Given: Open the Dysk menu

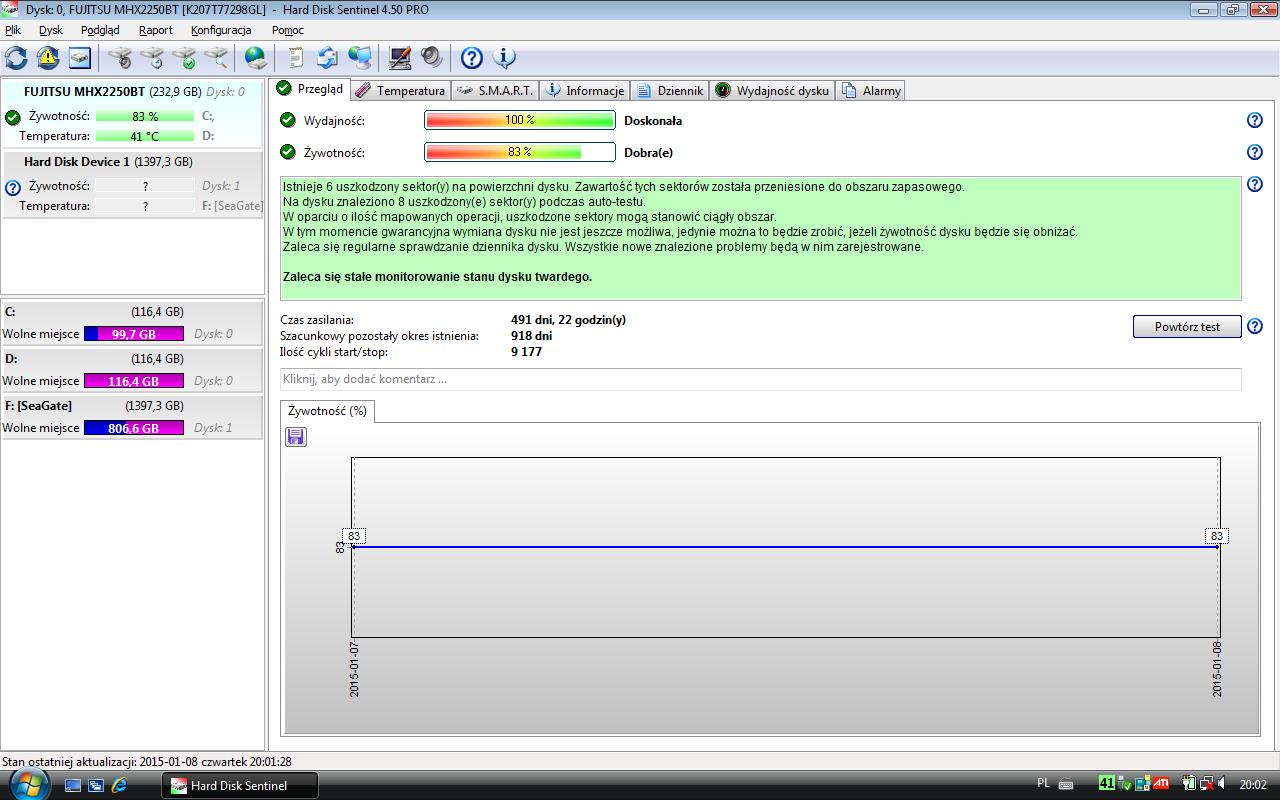Looking at the screenshot, I should point(51,30).
